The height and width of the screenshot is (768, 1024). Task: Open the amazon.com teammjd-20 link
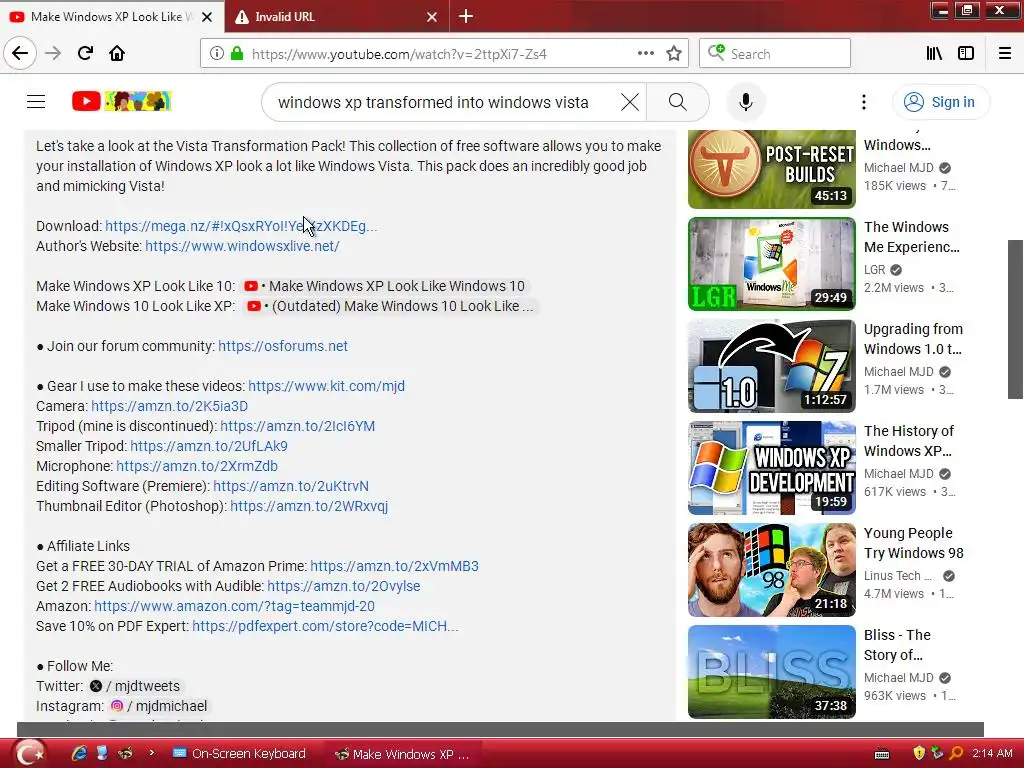(234, 606)
